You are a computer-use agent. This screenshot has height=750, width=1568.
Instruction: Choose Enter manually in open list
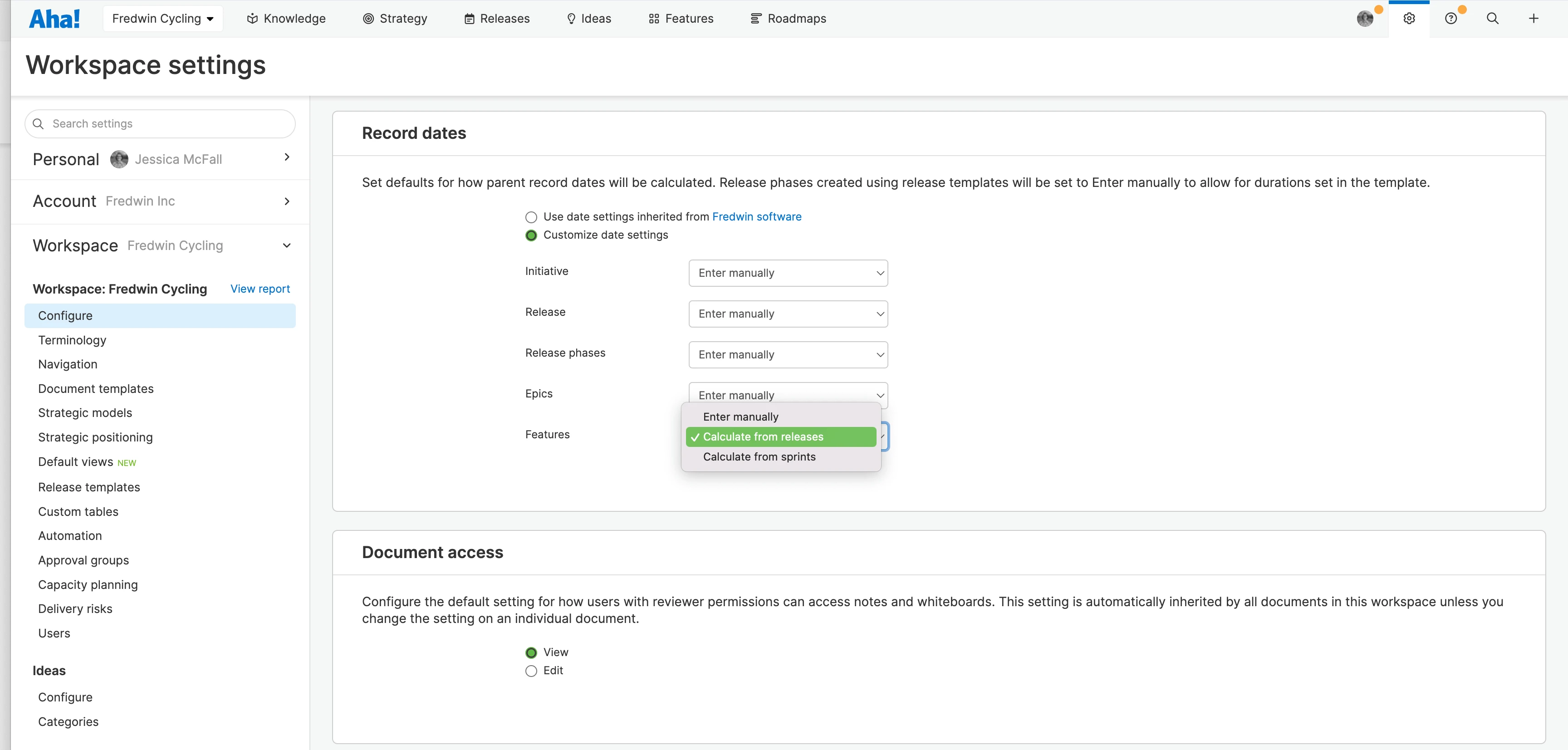[740, 417]
